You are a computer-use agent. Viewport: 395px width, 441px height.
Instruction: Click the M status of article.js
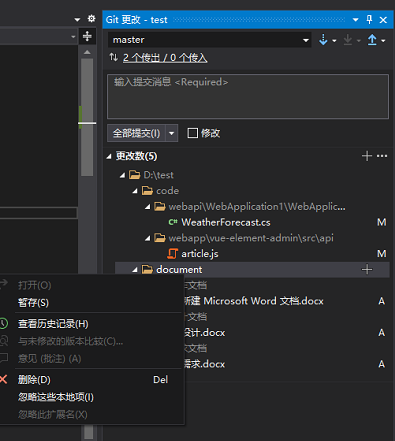coord(382,254)
